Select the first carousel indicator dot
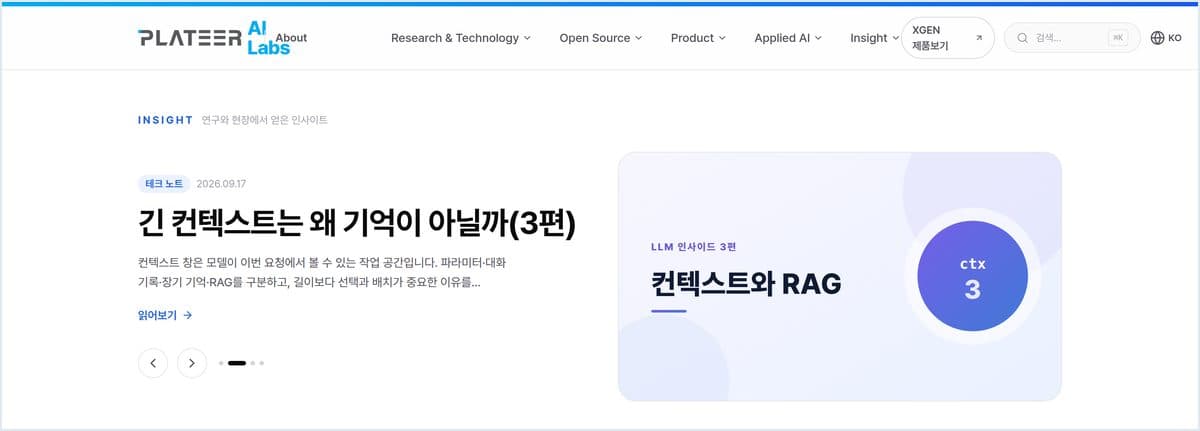The height and width of the screenshot is (431, 1200). click(221, 363)
